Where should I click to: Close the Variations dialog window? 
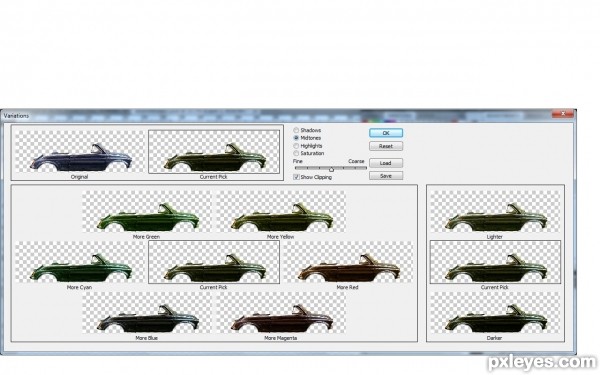(563, 114)
